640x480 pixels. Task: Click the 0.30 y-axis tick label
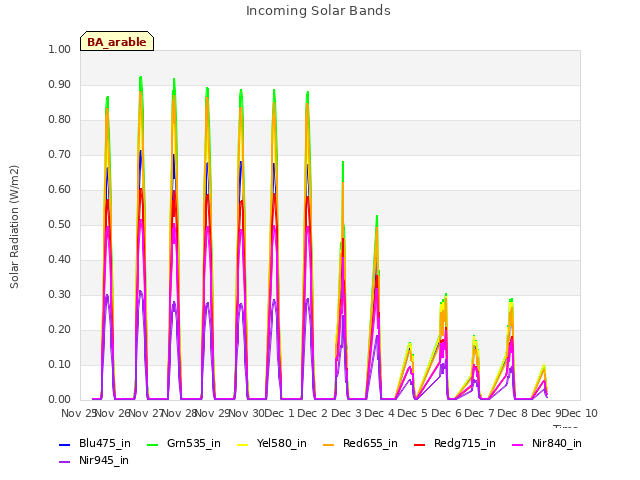[60, 295]
